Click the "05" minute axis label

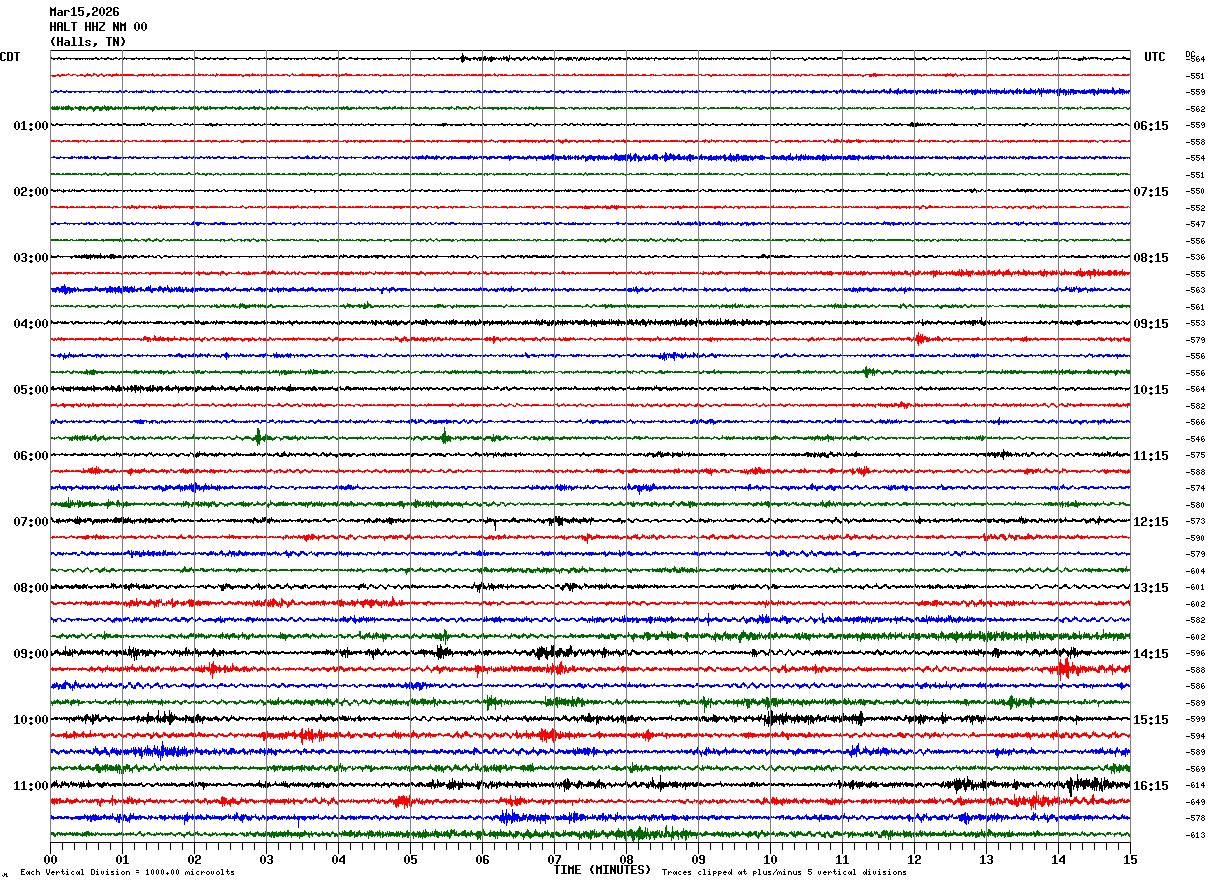click(410, 859)
